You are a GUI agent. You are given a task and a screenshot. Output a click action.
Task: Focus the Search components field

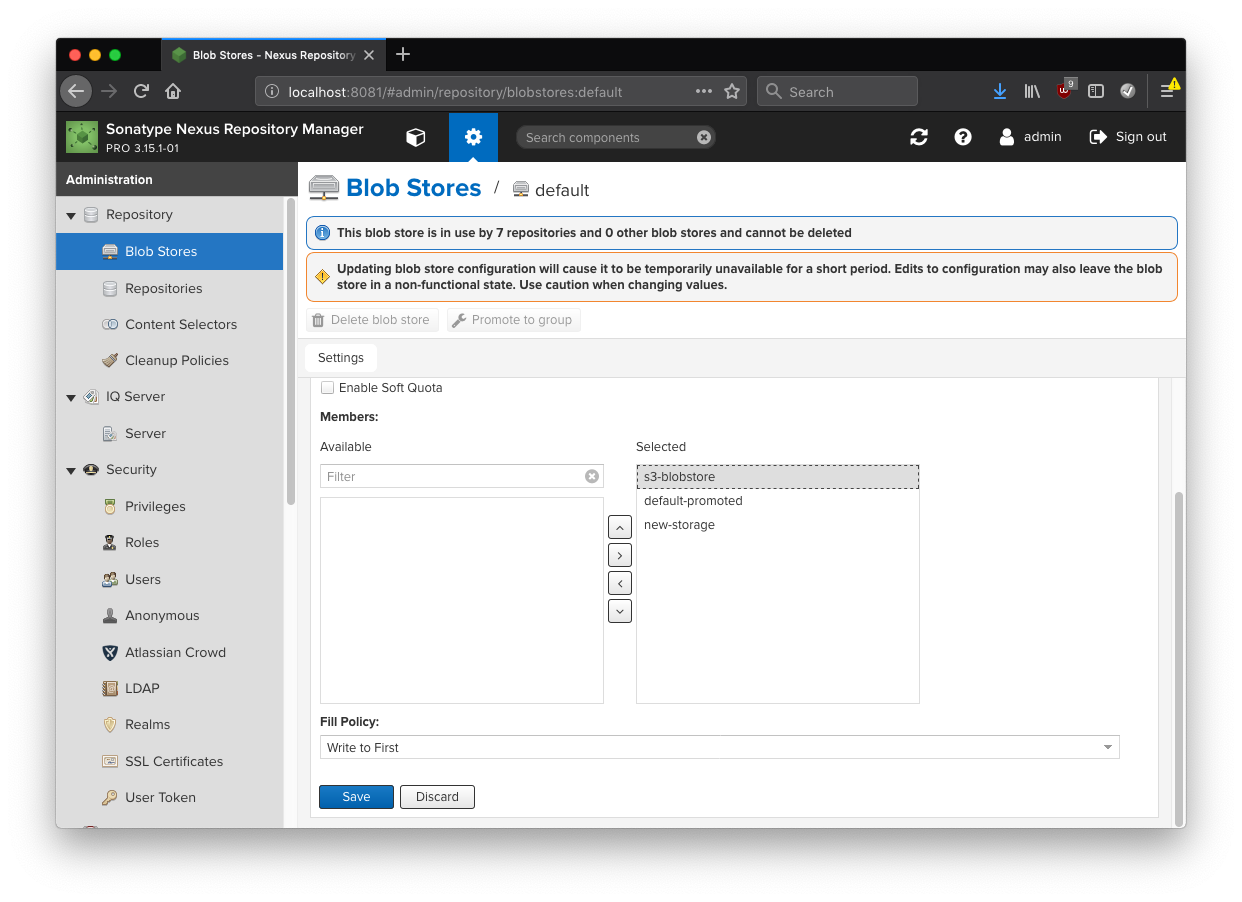tap(606, 137)
